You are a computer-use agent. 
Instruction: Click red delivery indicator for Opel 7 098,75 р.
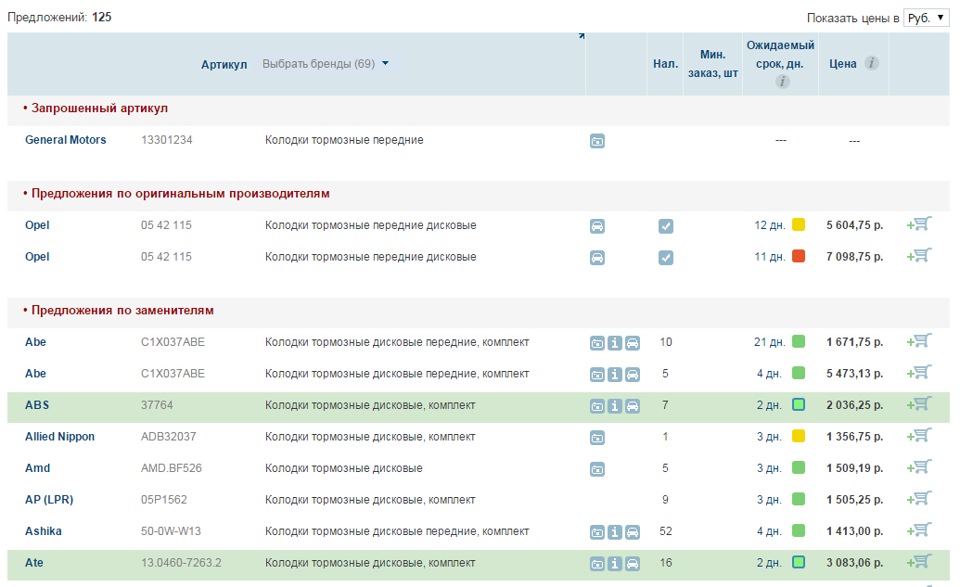[799, 257]
